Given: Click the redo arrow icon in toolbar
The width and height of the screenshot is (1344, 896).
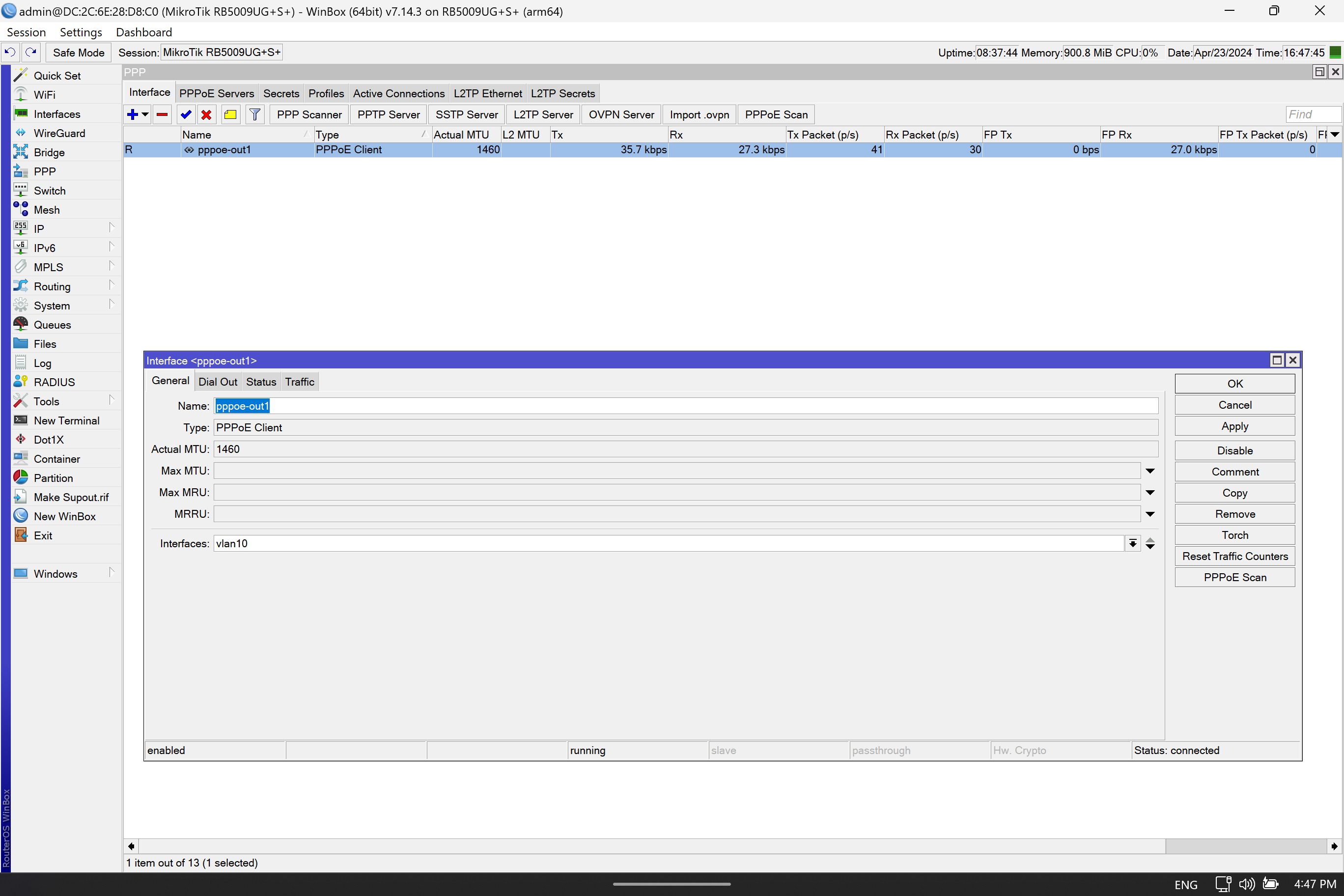Looking at the screenshot, I should tap(31, 52).
